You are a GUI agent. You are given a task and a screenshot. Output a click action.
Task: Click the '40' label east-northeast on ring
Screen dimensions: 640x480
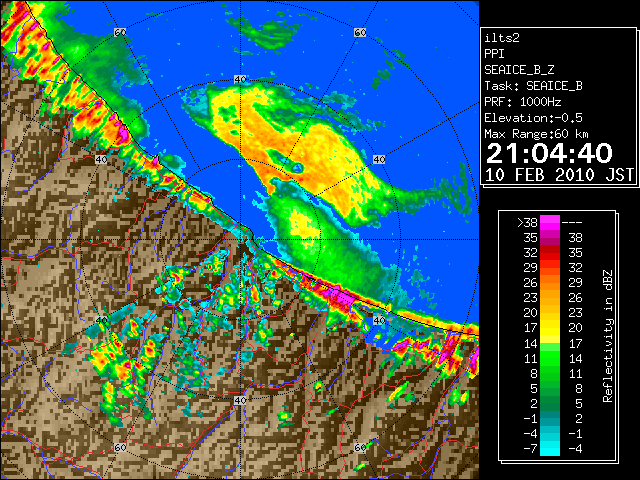coord(379,160)
